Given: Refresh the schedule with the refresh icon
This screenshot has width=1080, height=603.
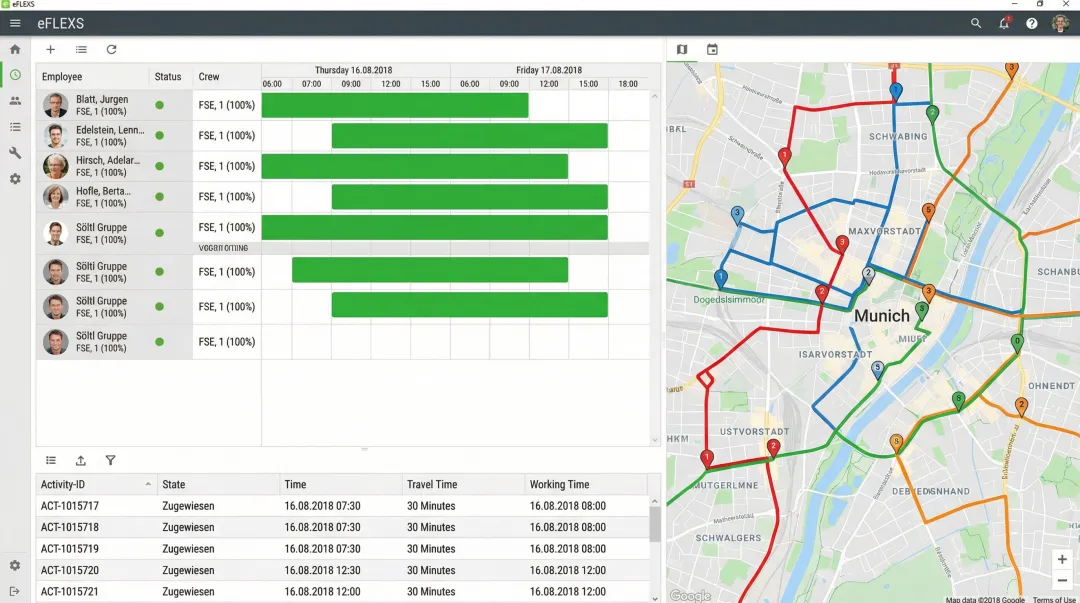Looking at the screenshot, I should coord(111,49).
